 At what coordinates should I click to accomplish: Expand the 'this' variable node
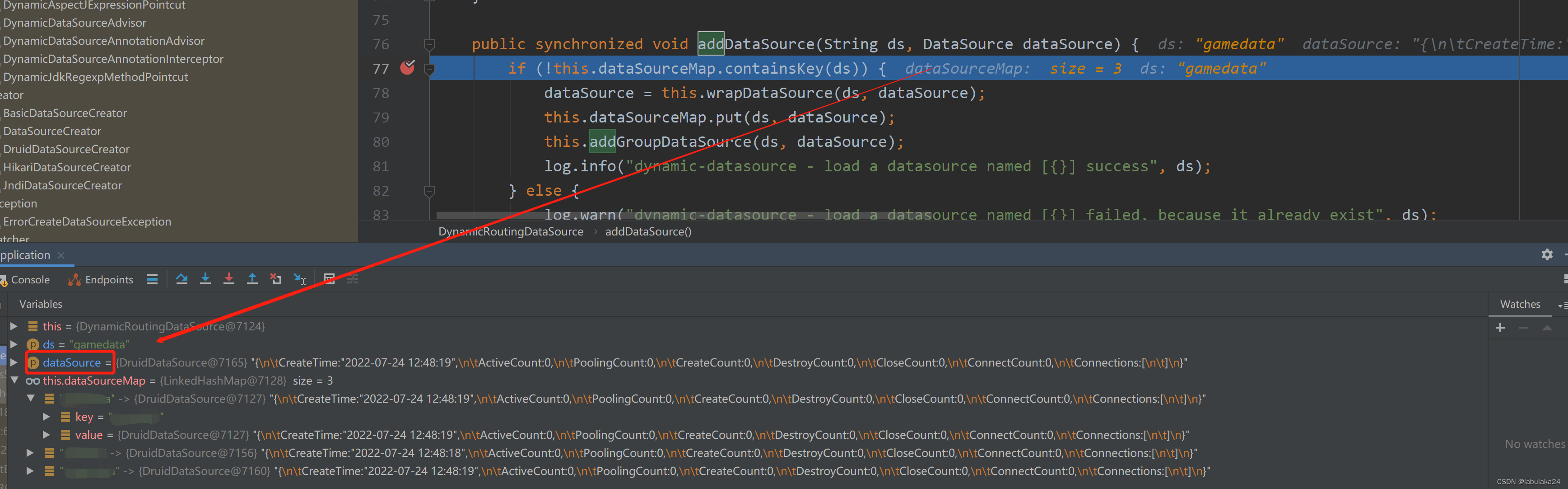14,326
